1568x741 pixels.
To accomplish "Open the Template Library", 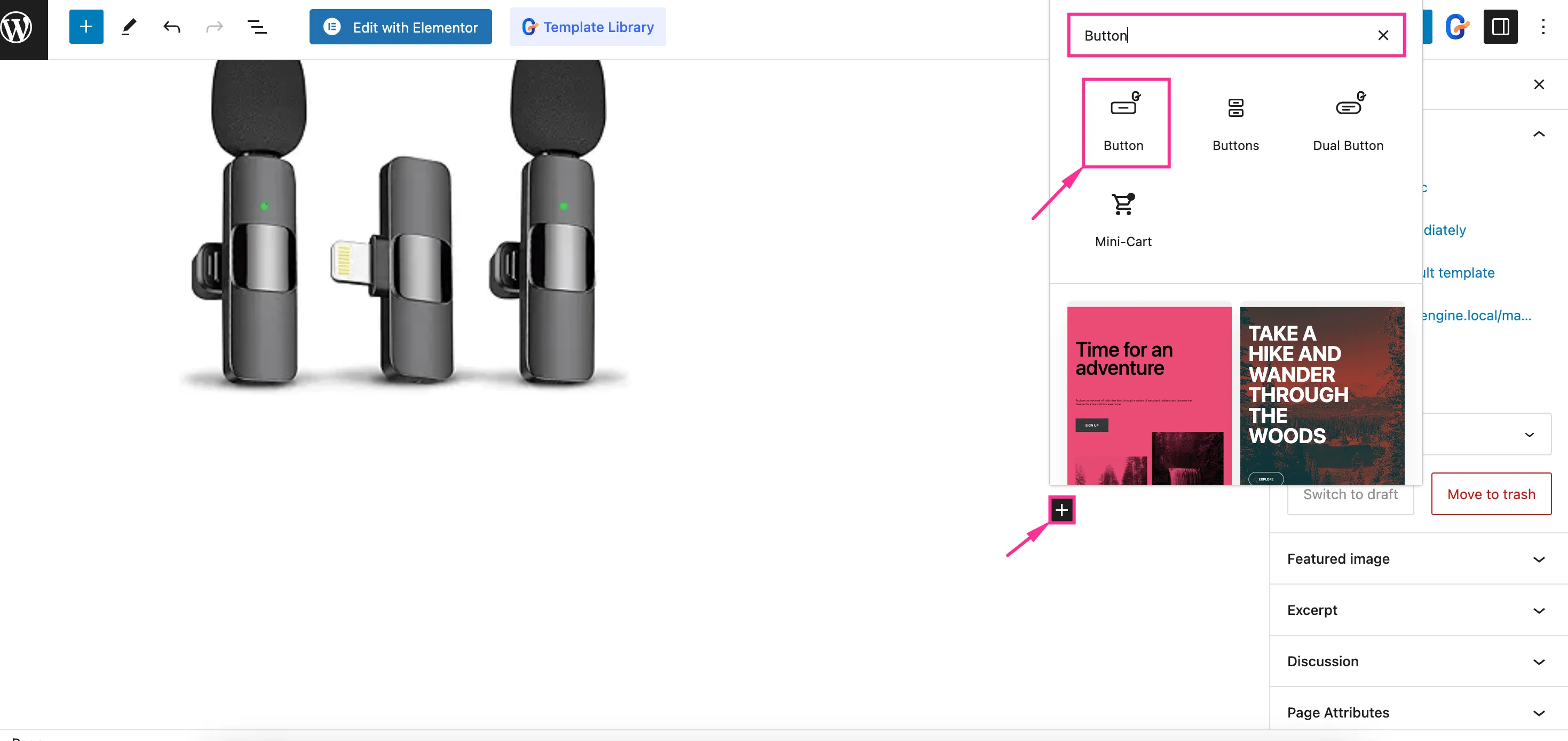I will [x=588, y=27].
